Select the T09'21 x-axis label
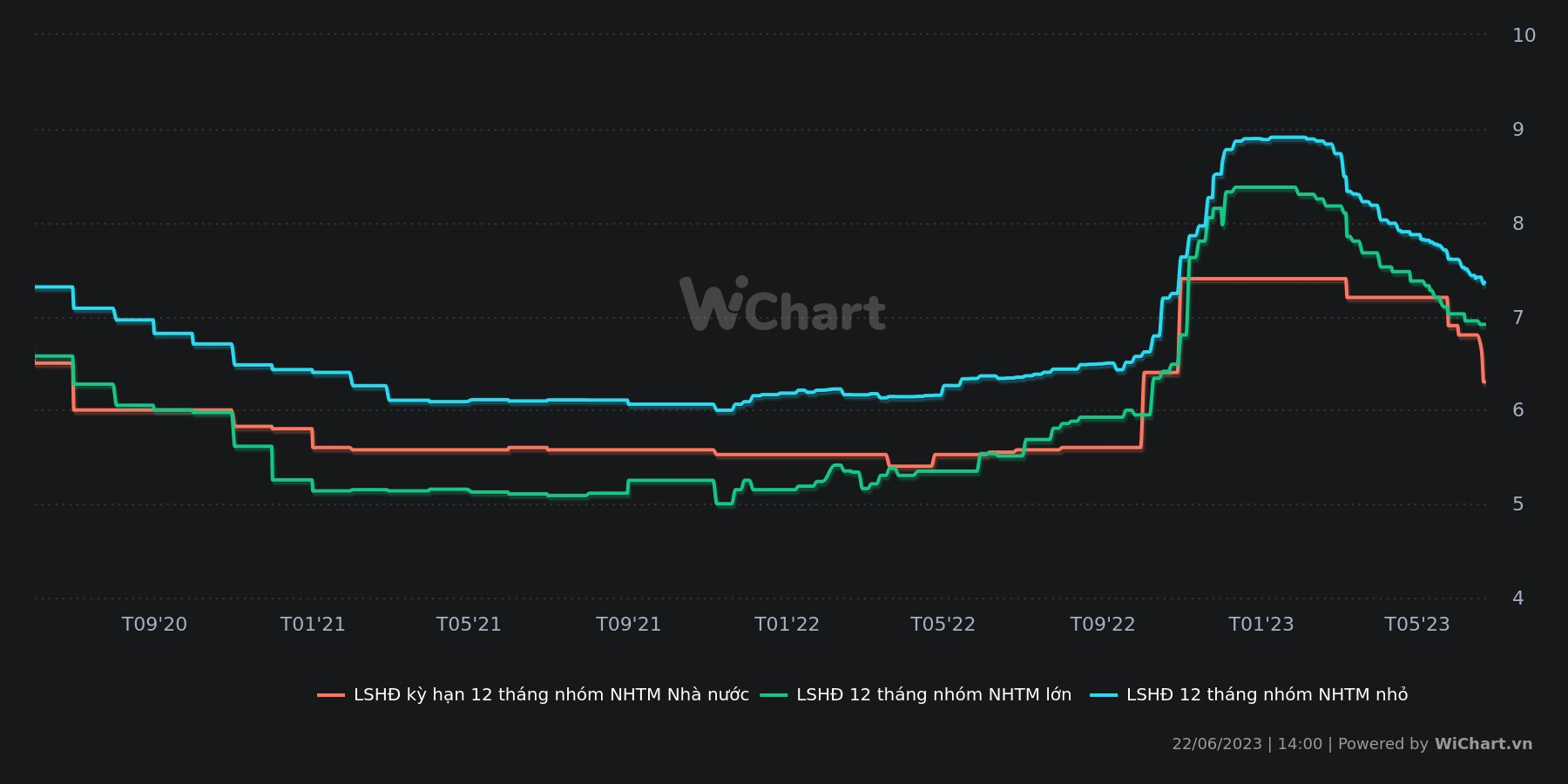Viewport: 1568px width, 784px height. click(628, 625)
